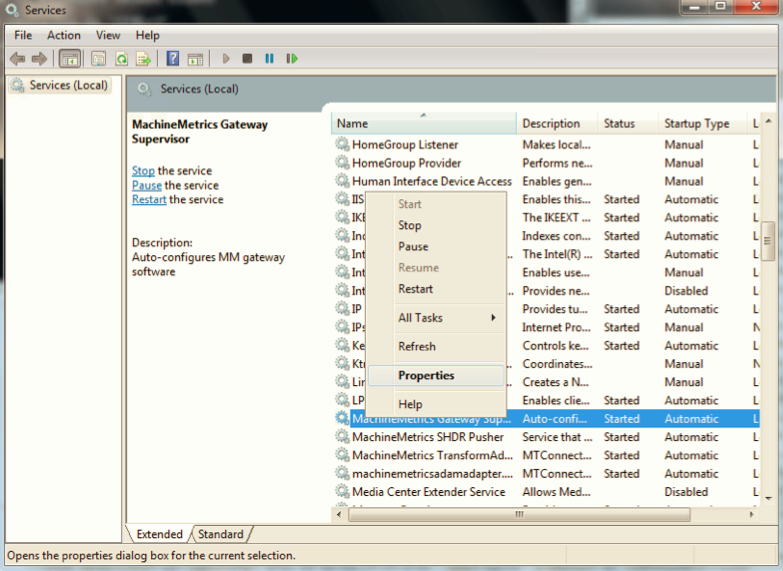Switch to the Standard tab
Screen dimensions: 783x571
220,534
